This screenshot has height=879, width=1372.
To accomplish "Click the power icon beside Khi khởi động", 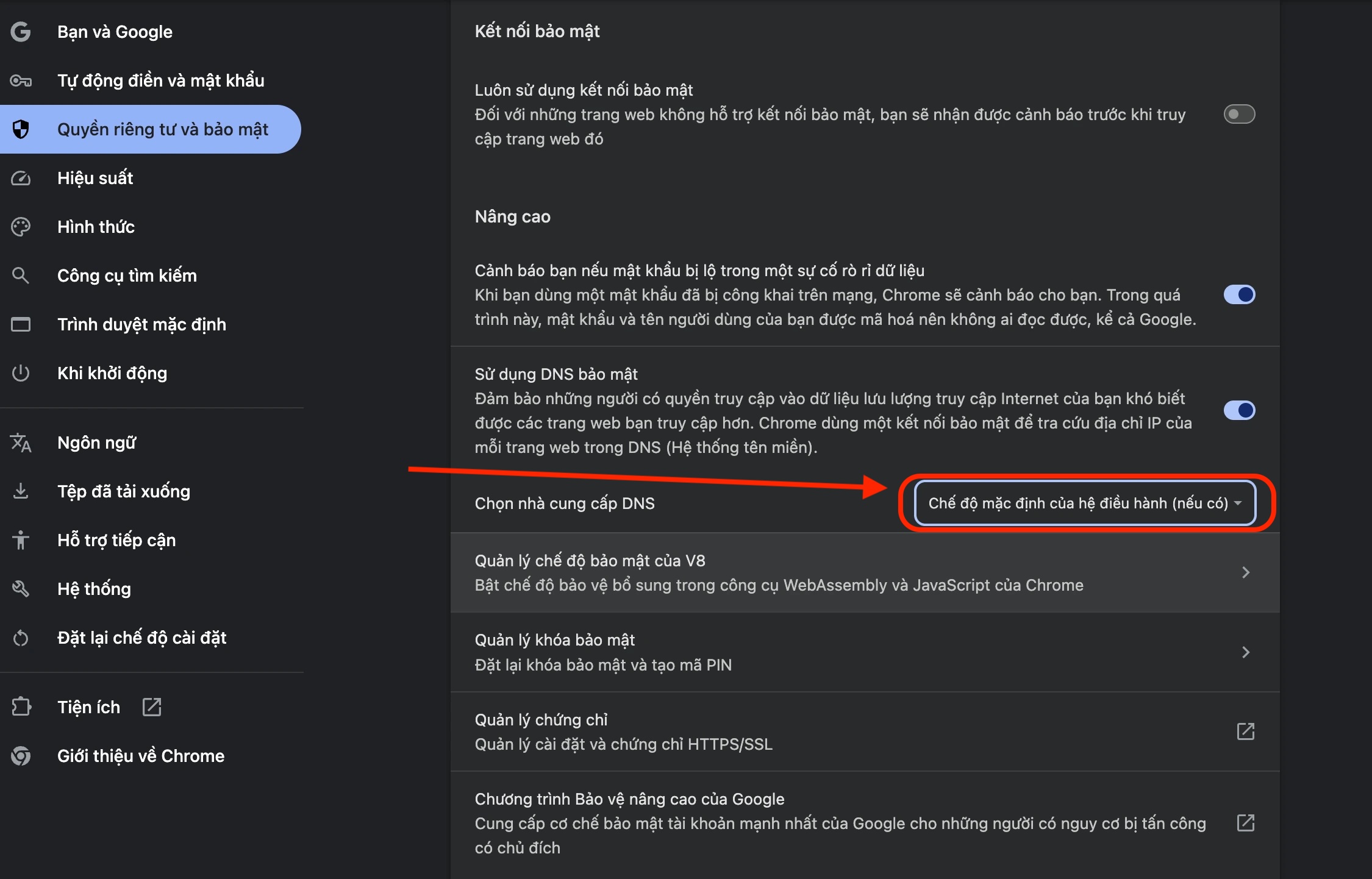I will pyautogui.click(x=21, y=373).
